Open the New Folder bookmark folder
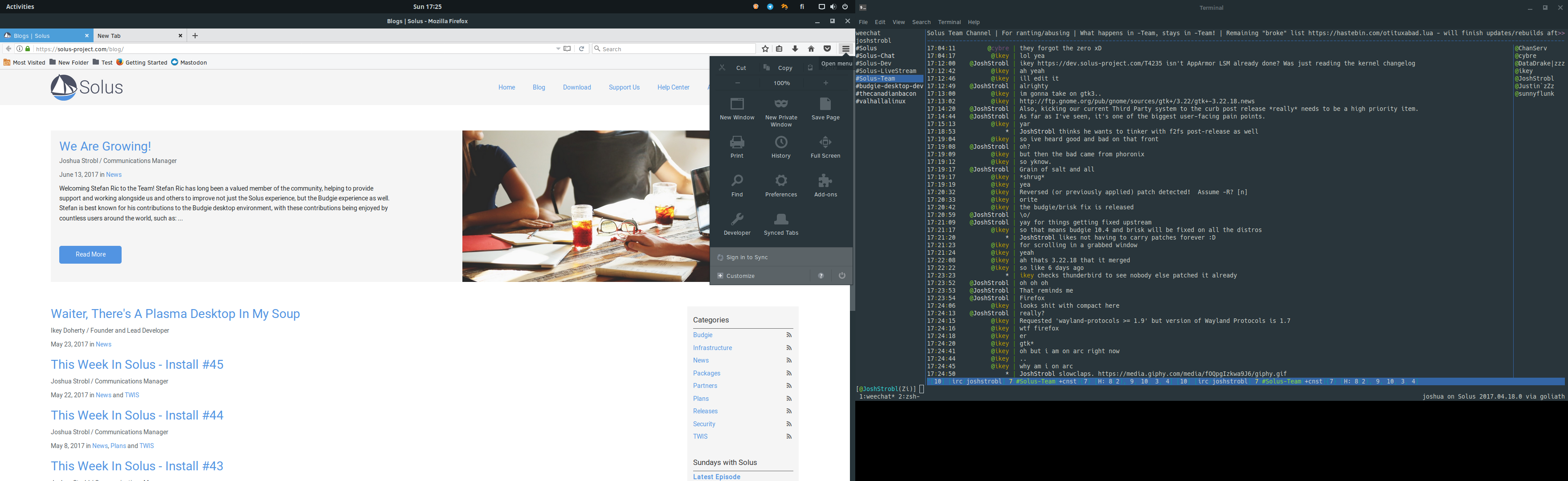 [69, 62]
